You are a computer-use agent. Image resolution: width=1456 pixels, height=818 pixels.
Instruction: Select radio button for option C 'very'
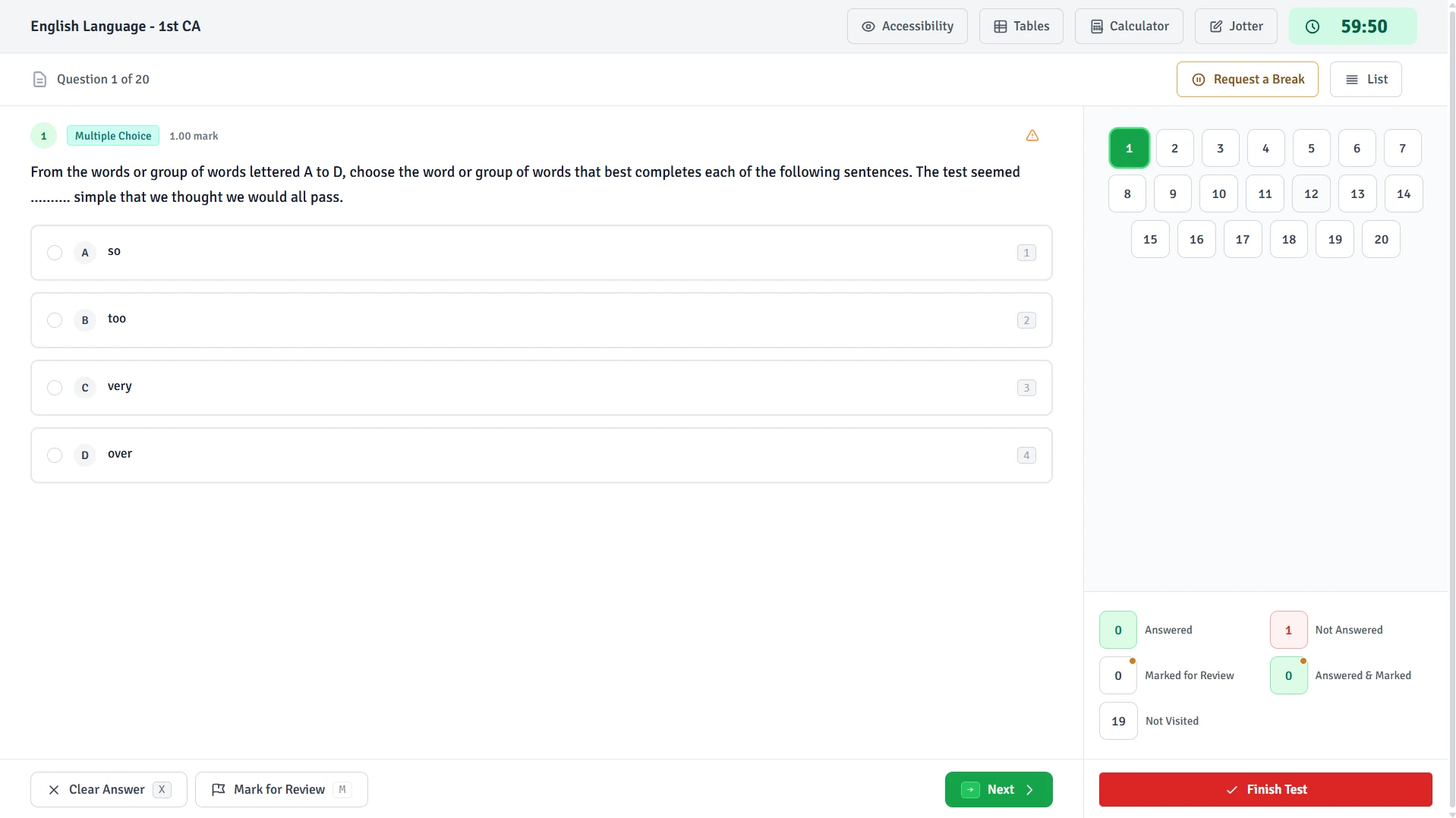pos(55,388)
